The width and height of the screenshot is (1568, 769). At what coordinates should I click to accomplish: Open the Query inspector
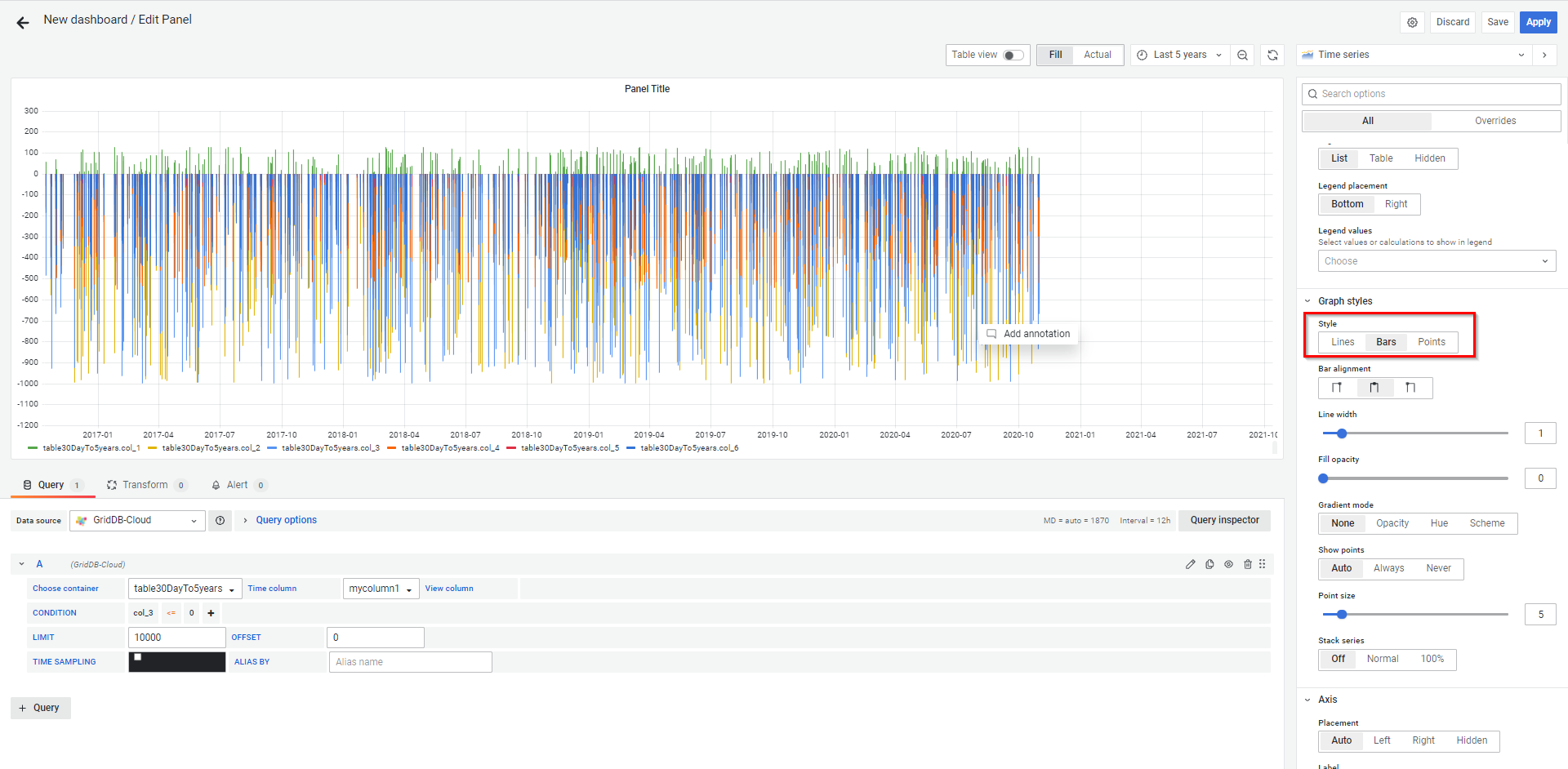pos(1224,520)
